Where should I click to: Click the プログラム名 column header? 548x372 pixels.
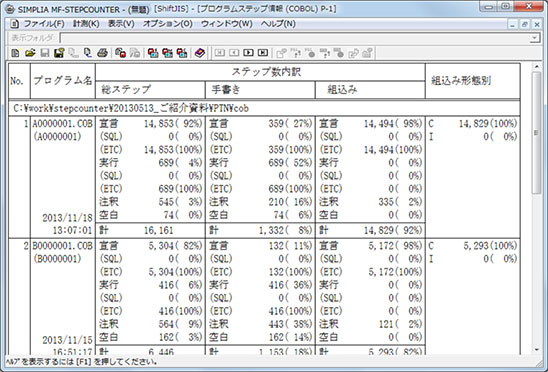[x=63, y=81]
